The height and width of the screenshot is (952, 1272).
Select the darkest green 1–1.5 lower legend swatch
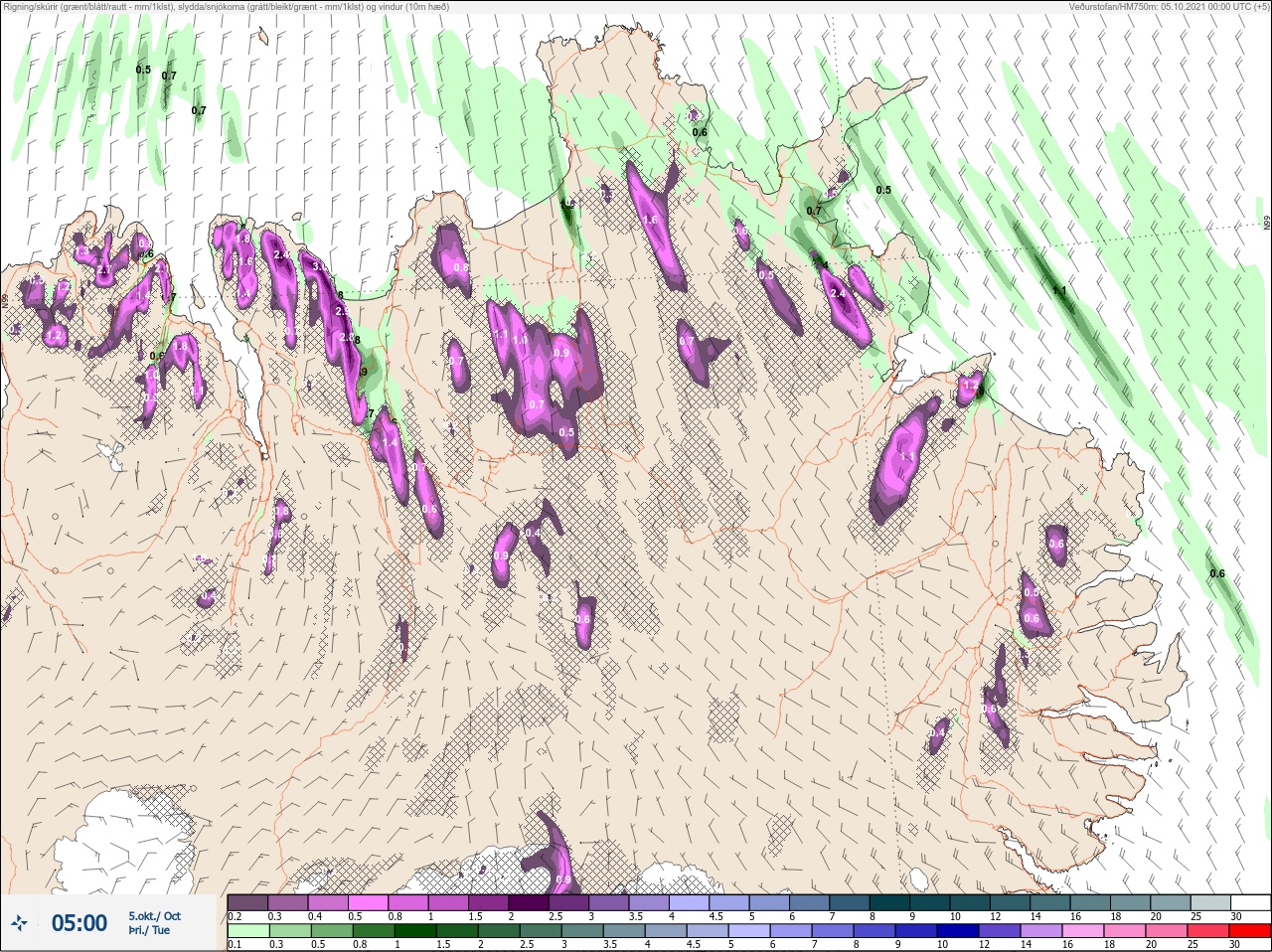tap(415, 931)
